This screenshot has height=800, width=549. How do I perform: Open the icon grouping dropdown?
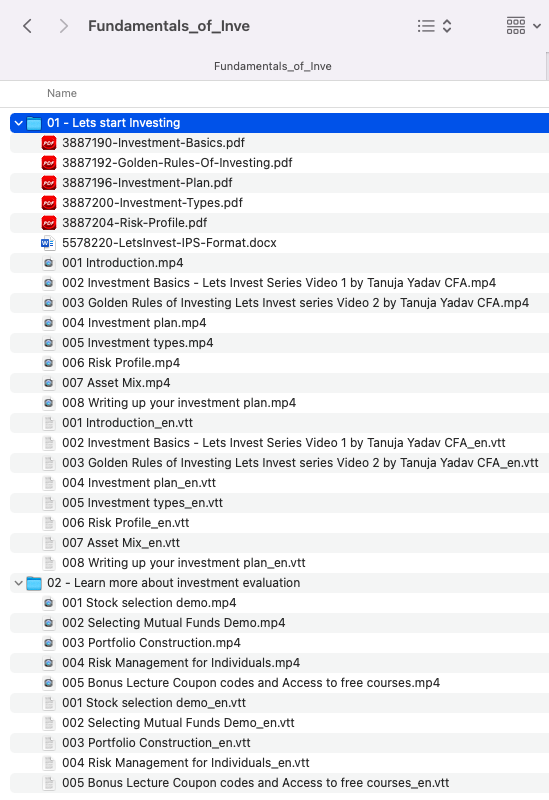click(x=523, y=26)
